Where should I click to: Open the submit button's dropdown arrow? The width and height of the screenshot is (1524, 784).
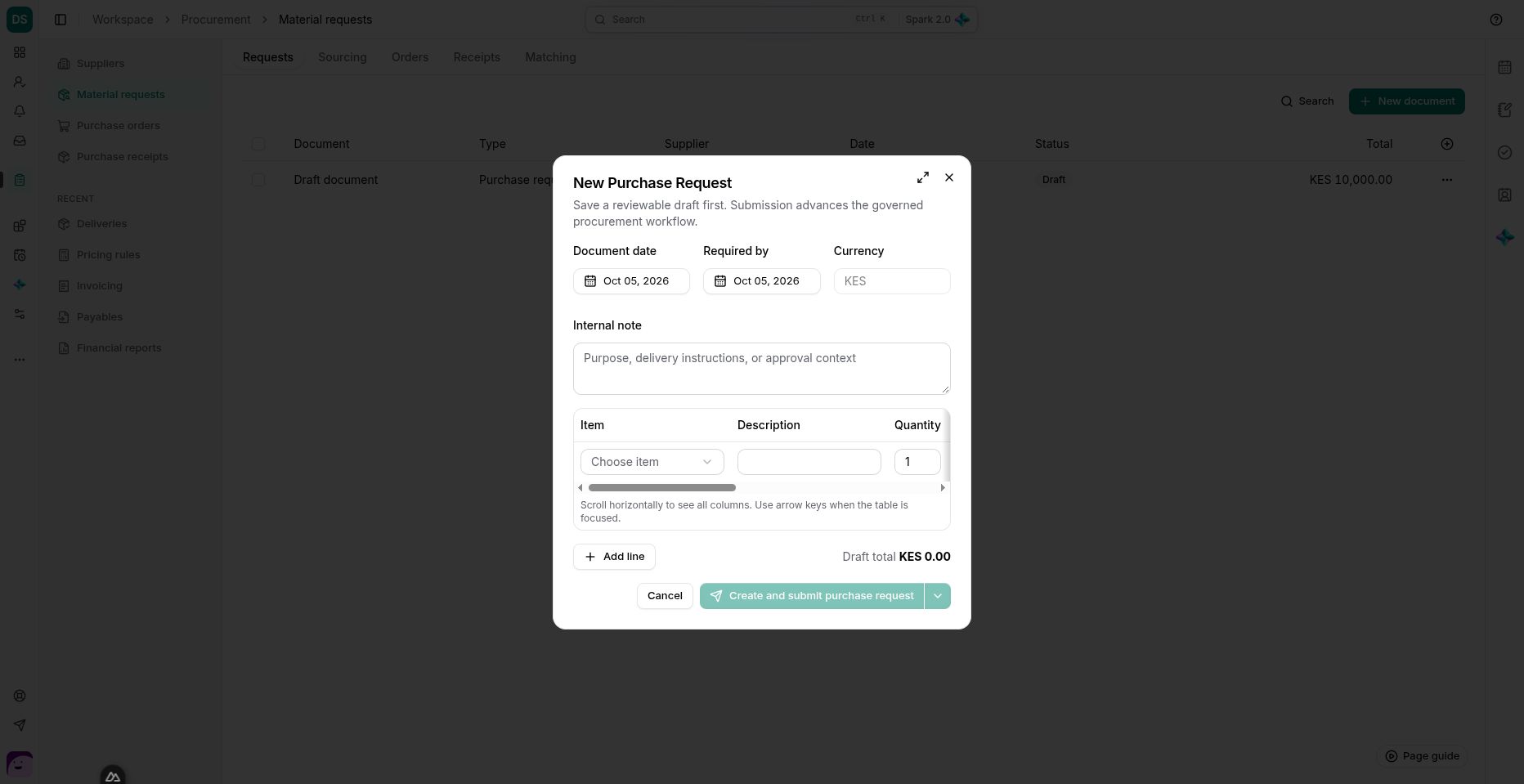938,596
